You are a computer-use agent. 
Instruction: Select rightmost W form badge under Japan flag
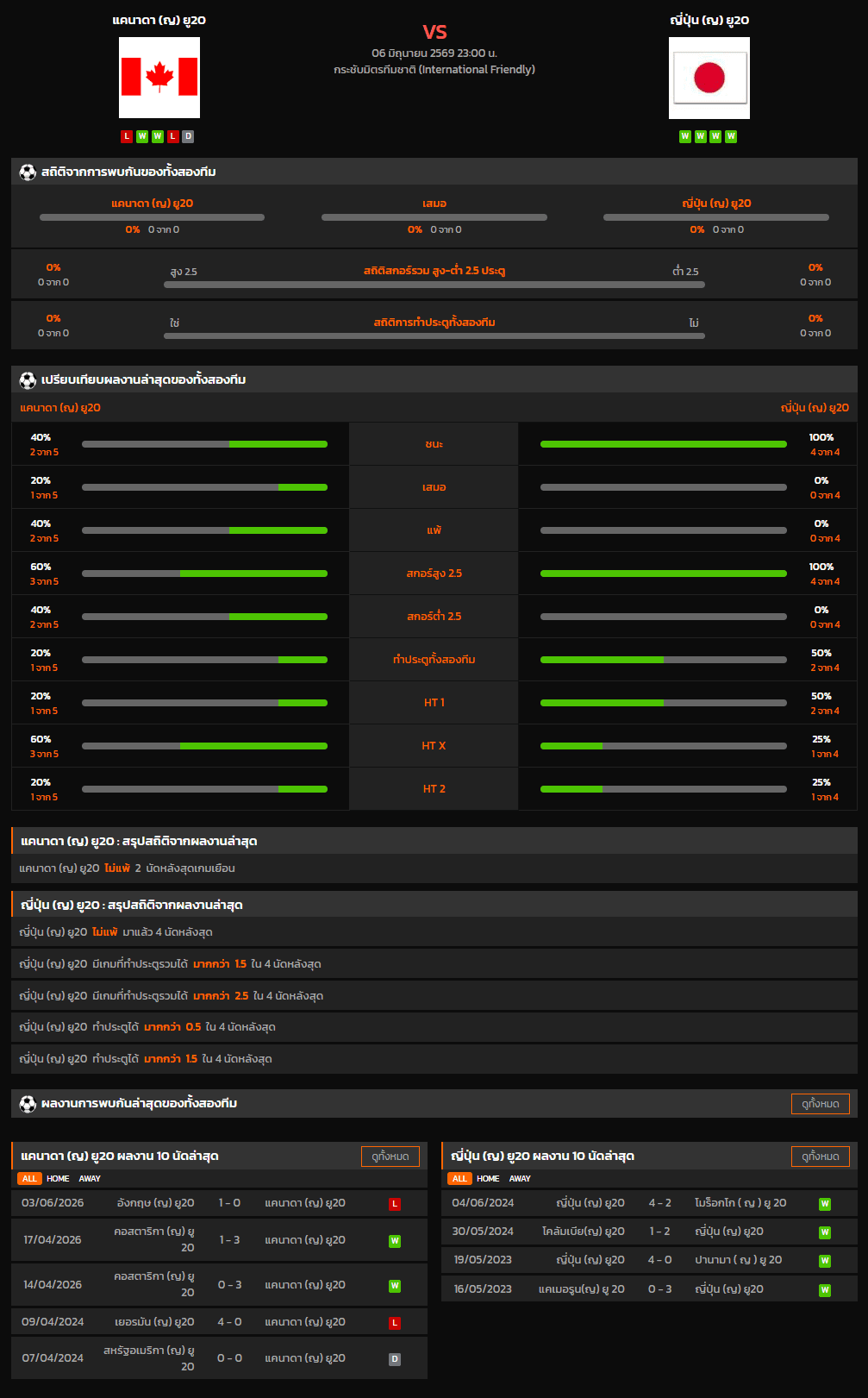click(731, 136)
